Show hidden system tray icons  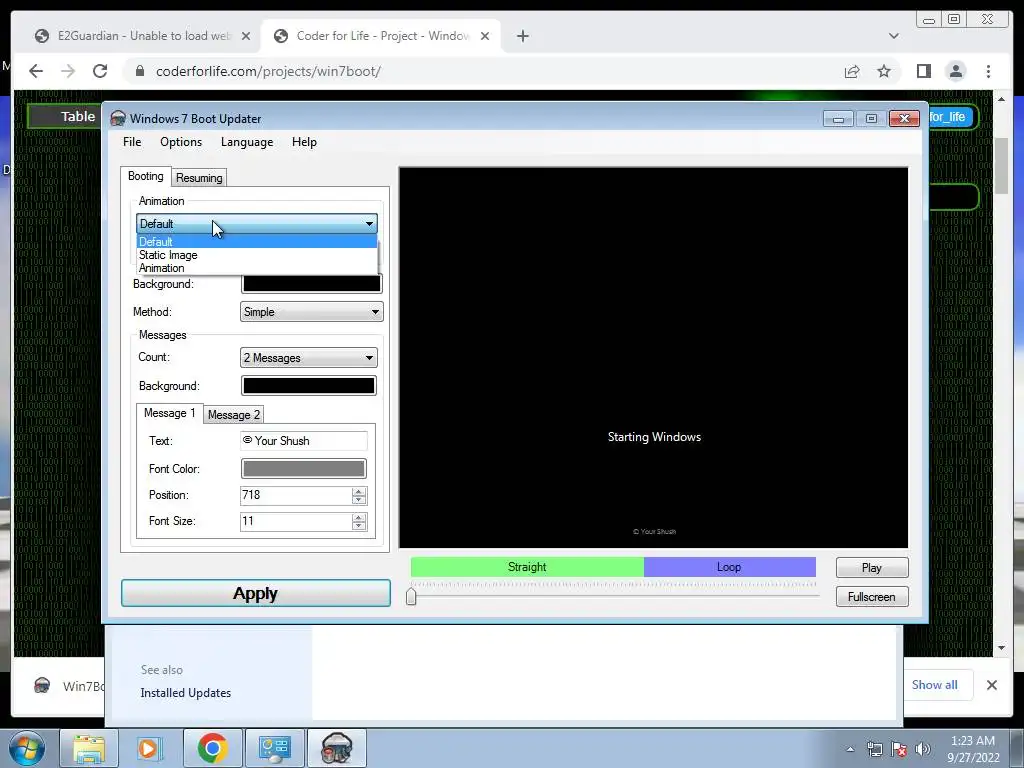coord(850,749)
